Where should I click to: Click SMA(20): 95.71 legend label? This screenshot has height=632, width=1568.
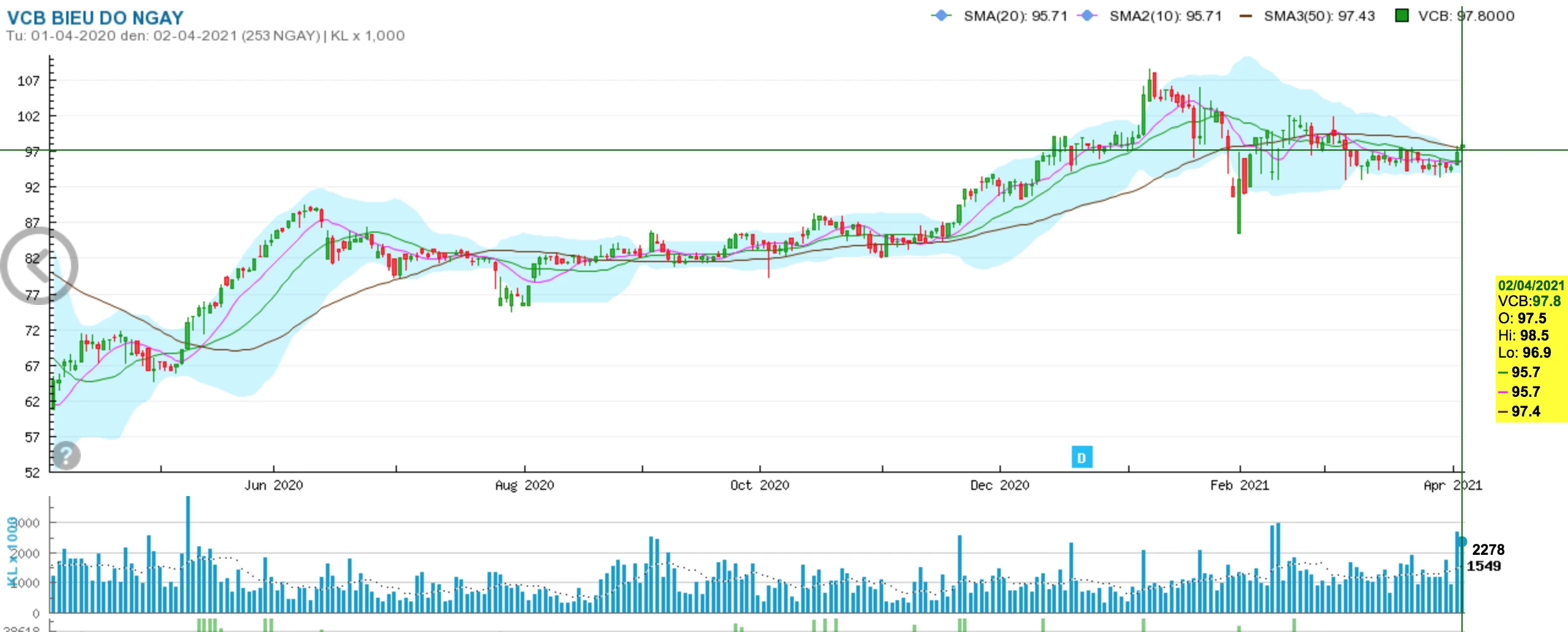tap(1016, 16)
